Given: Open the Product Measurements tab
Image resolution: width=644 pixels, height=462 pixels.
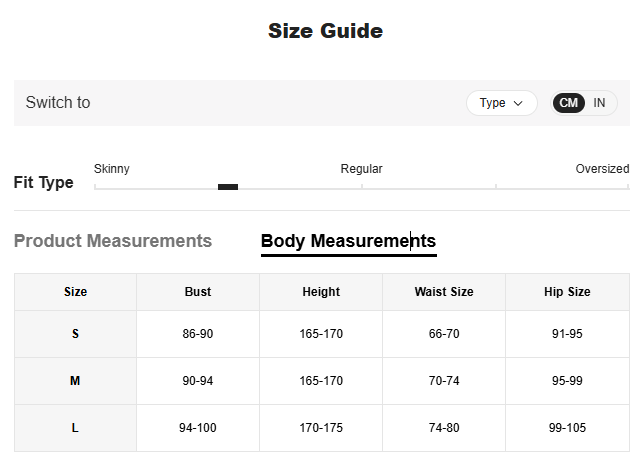Looking at the screenshot, I should coord(113,241).
